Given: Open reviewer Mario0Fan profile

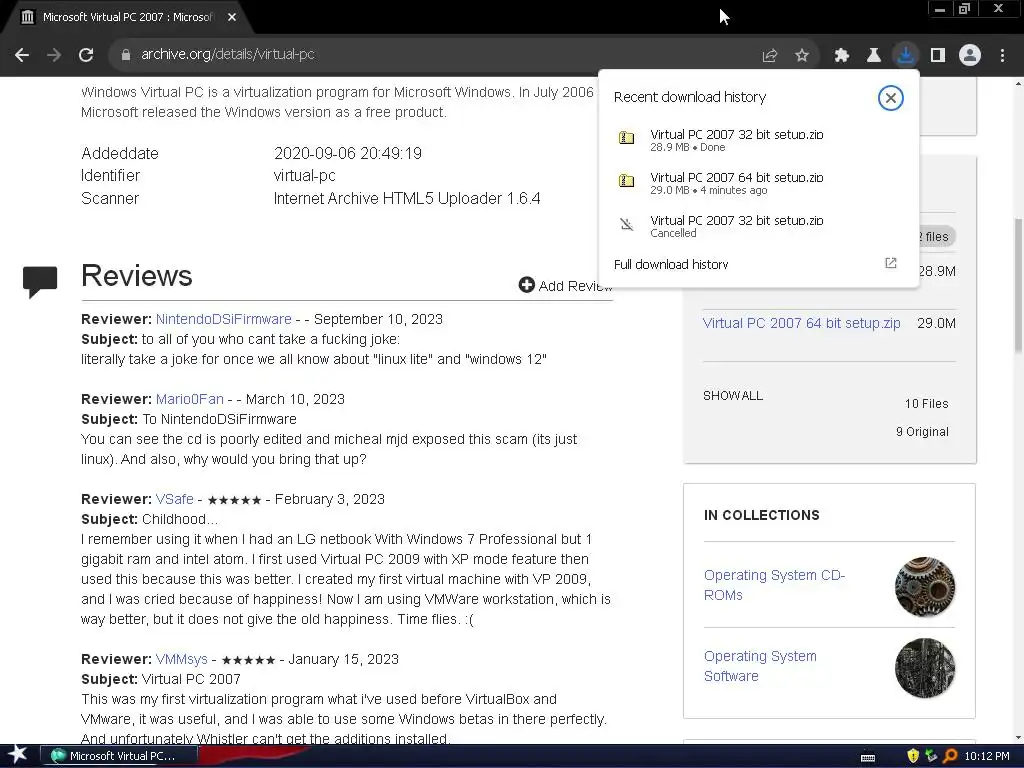Looking at the screenshot, I should click(x=189, y=399).
